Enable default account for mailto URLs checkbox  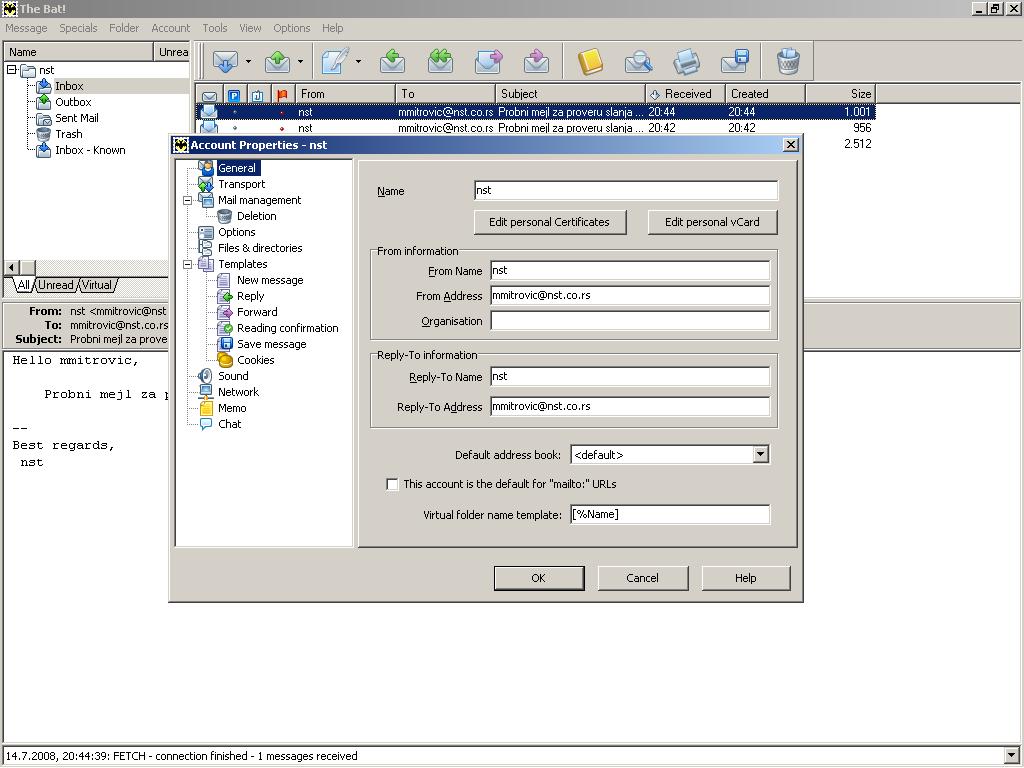coord(392,484)
